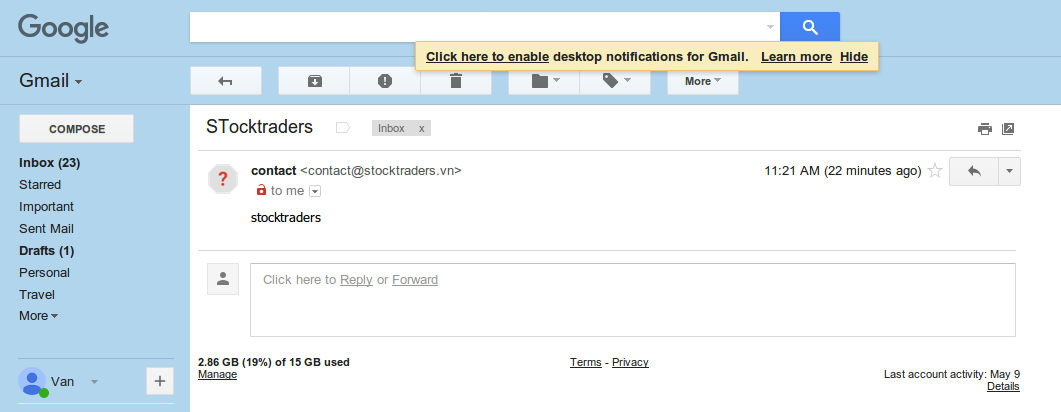The height and width of the screenshot is (412, 1061).
Task: Click sender name 'contact'
Action: click(273, 170)
